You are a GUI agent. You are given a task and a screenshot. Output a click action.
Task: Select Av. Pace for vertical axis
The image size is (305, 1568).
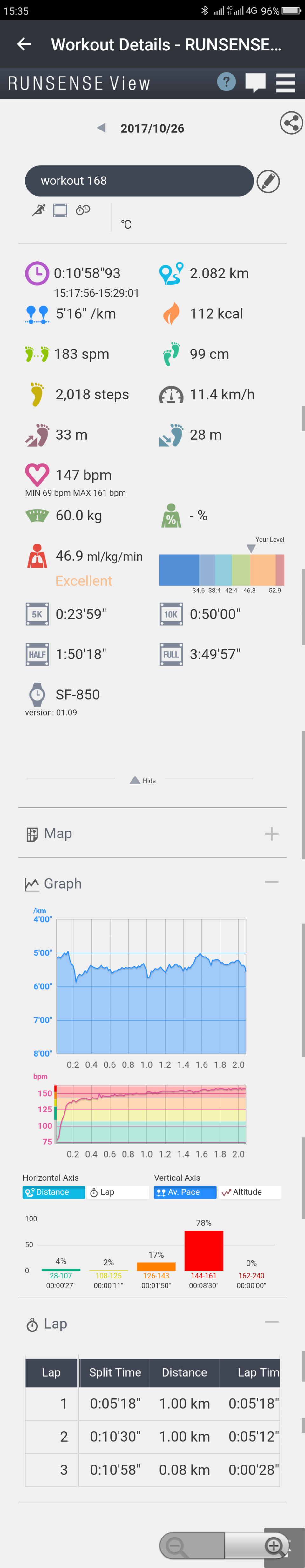[185, 1192]
